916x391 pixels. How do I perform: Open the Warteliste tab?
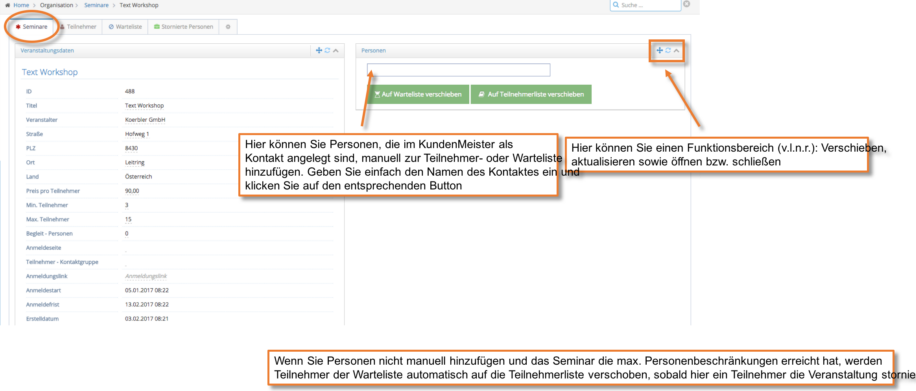point(125,27)
